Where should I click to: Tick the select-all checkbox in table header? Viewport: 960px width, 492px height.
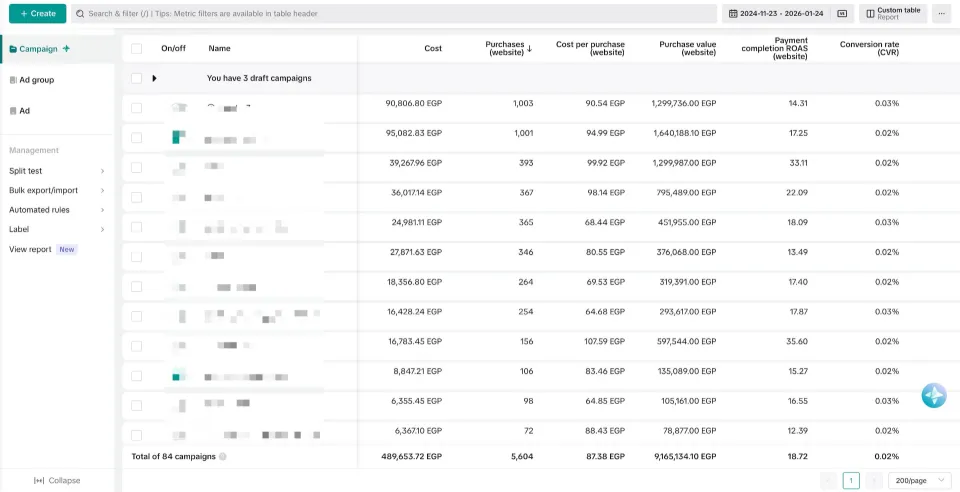click(x=137, y=48)
